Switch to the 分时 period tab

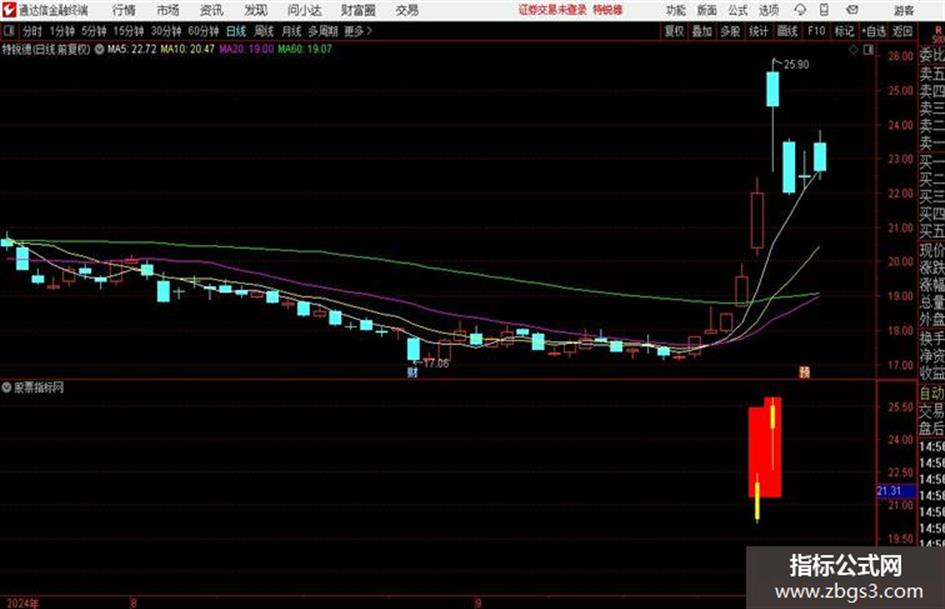[x=33, y=31]
